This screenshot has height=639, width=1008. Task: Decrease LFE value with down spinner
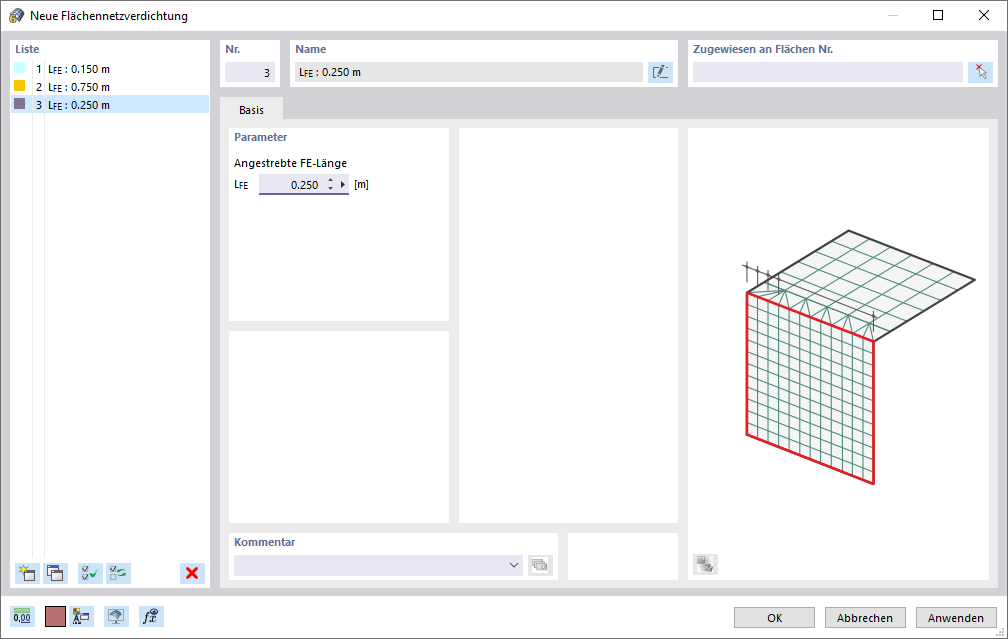click(330, 188)
